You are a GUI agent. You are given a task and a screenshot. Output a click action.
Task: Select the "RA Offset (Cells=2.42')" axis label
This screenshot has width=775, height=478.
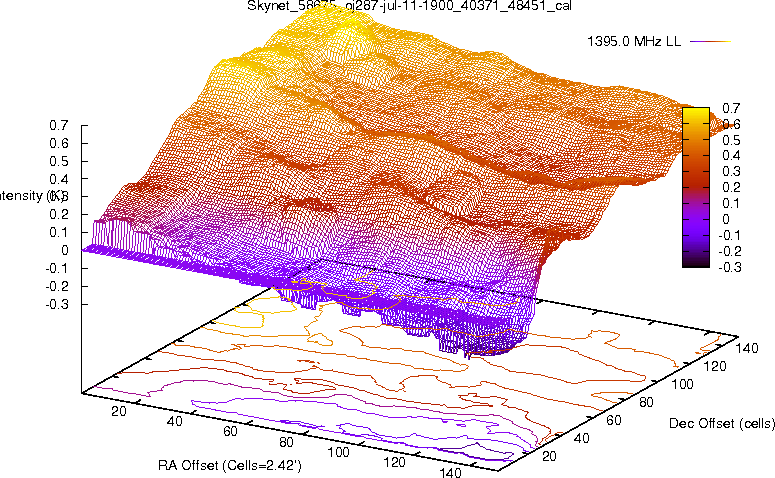tap(230, 465)
